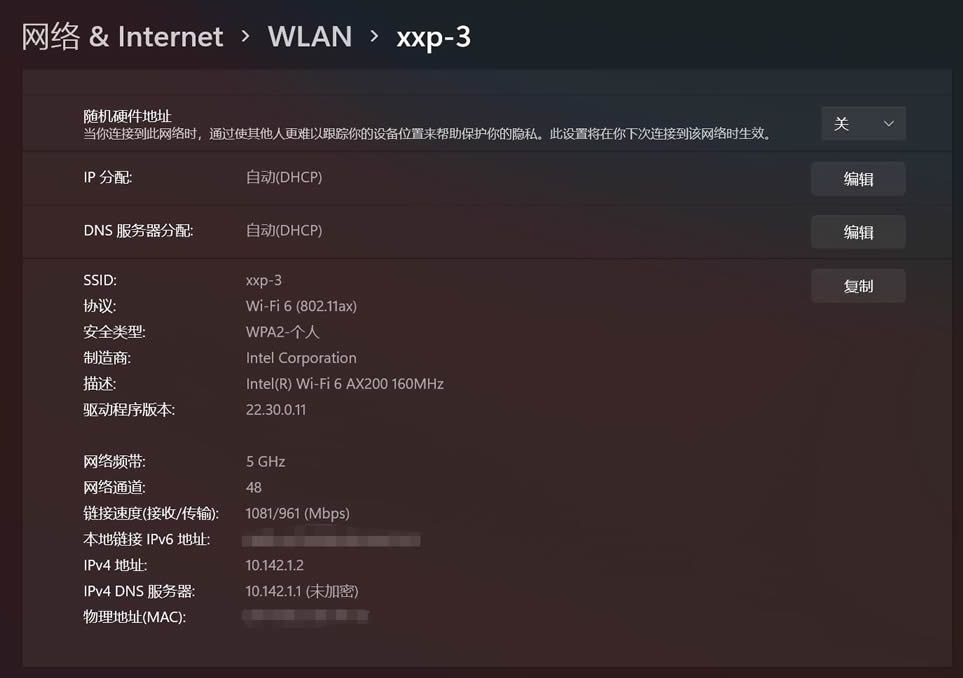
Task: Click the IPv4 address 10.142.1.2
Action: pos(275,565)
